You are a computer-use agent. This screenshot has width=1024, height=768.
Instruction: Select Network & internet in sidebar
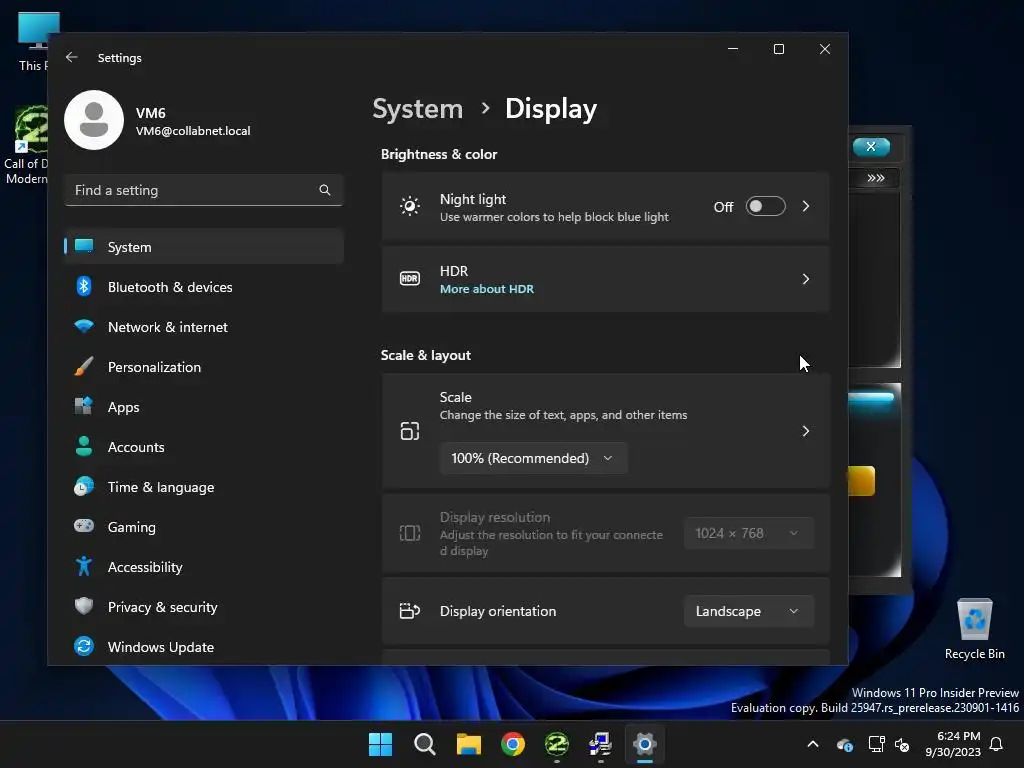click(x=204, y=327)
